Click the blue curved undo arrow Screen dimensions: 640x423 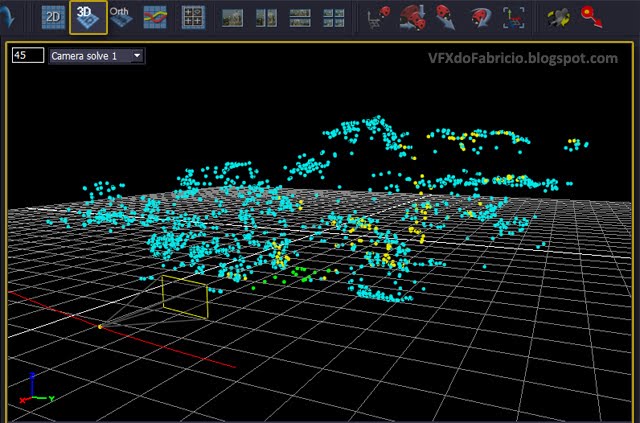pos(7,16)
